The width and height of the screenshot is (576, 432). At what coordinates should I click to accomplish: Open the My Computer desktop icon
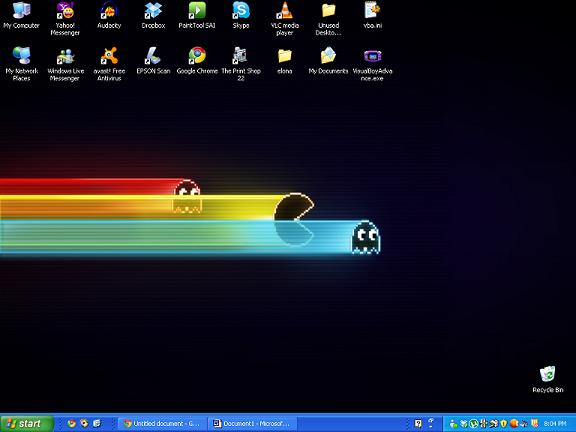coord(21,15)
